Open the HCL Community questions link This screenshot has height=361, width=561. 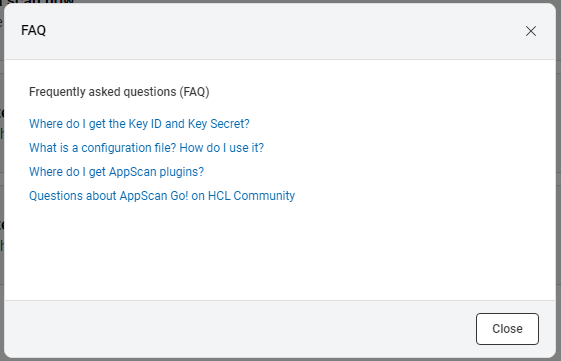click(x=162, y=196)
